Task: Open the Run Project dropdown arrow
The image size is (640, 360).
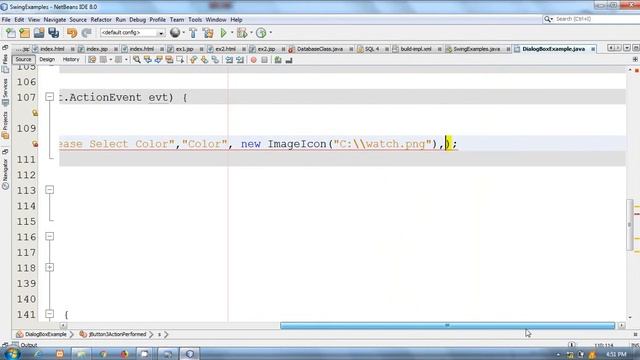Action: tap(232, 33)
